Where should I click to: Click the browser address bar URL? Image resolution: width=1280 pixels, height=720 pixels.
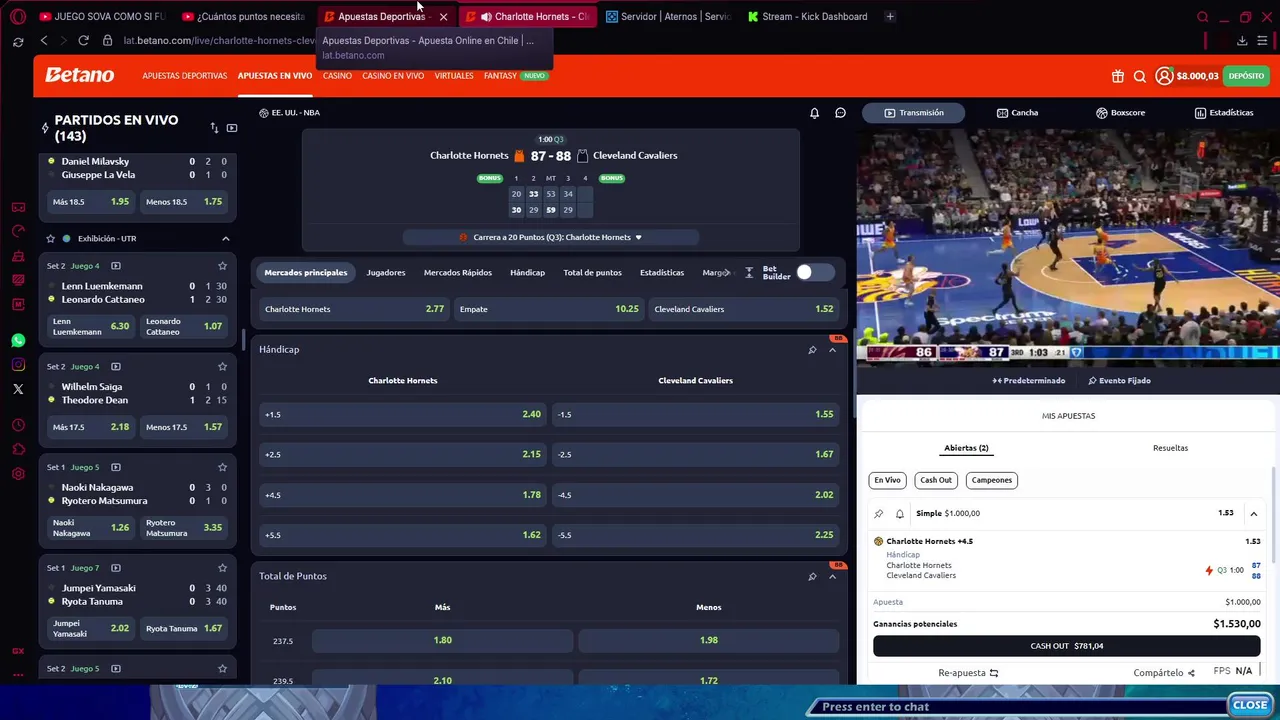click(219, 40)
